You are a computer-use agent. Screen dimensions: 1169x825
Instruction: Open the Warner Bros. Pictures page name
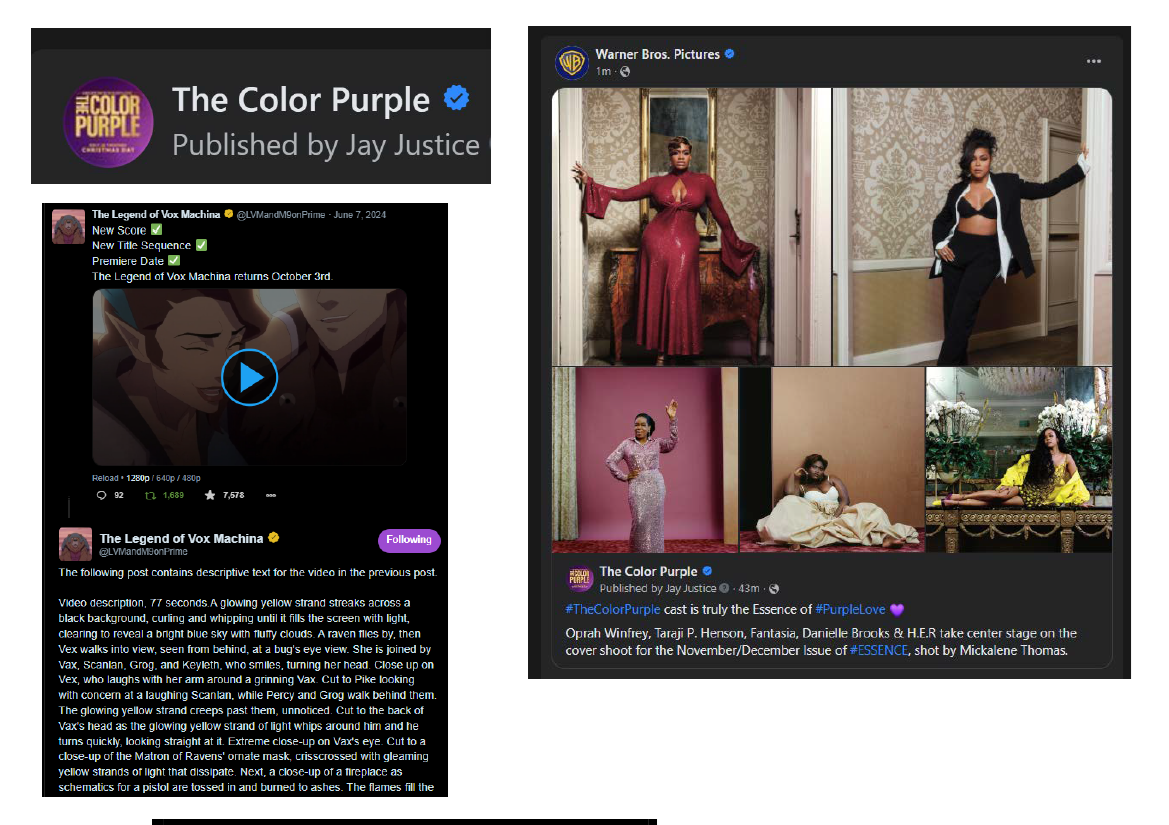coord(658,54)
